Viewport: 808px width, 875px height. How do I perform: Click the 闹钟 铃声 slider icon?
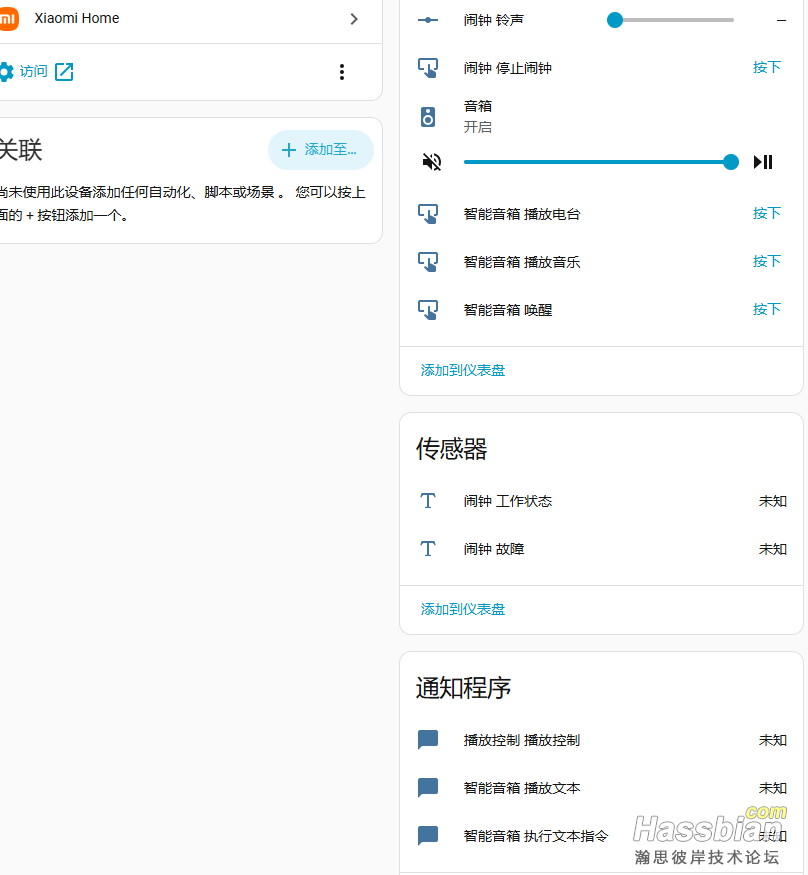pos(428,20)
